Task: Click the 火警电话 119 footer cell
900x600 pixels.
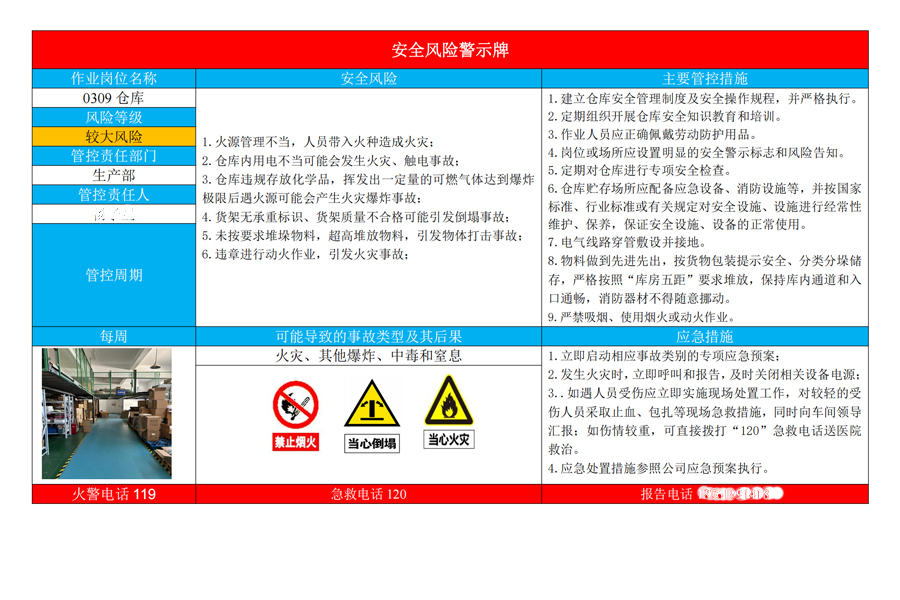Action: pyautogui.click(x=113, y=494)
